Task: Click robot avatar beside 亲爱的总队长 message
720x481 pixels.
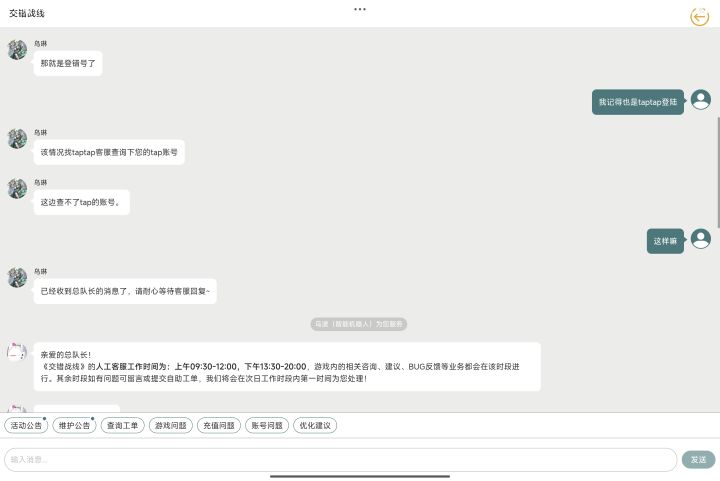Action: [x=17, y=352]
